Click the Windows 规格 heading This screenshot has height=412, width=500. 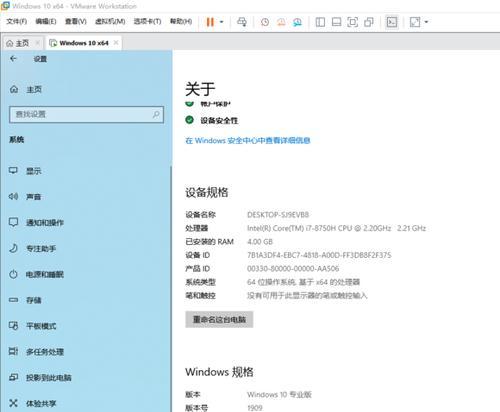[219, 372]
